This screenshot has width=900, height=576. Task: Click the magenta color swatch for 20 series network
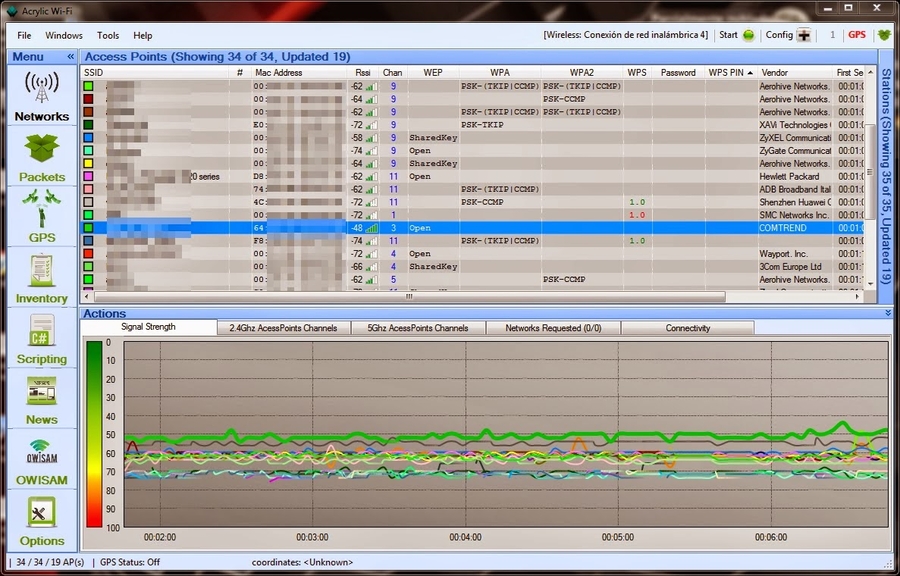pyautogui.click(x=89, y=177)
